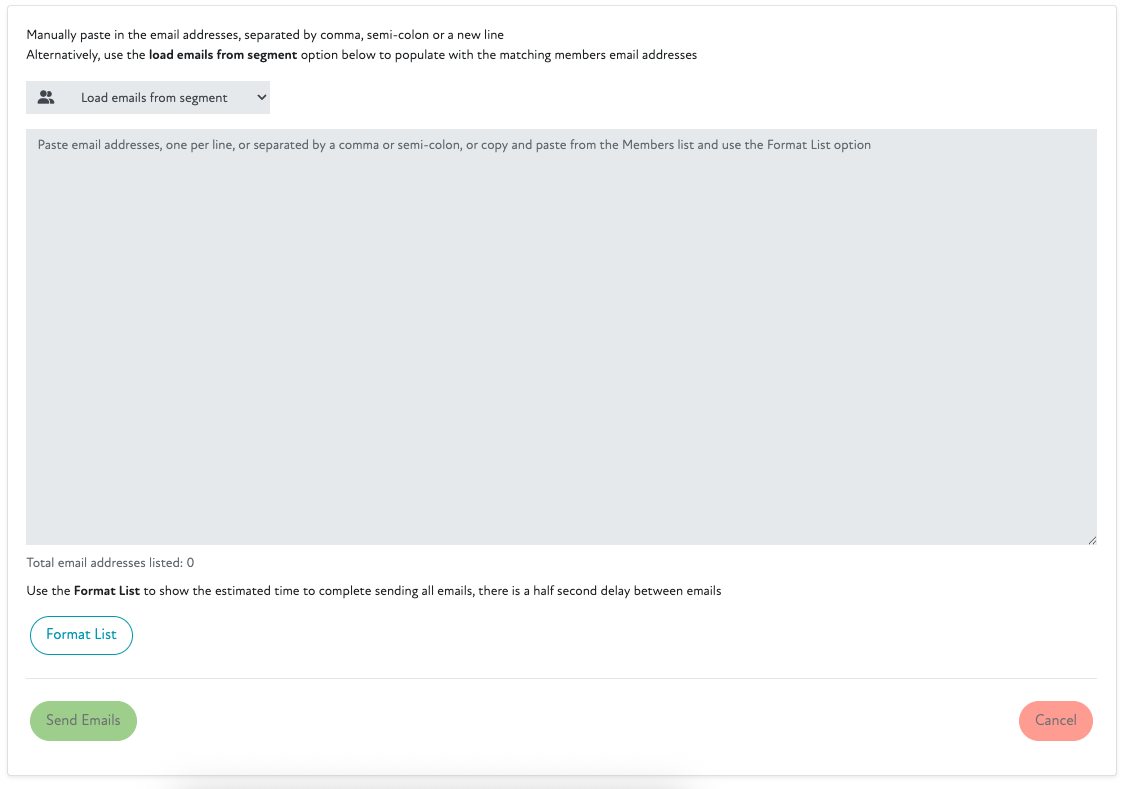1124x789 pixels.
Task: Click inside the email addresses text area
Action: [560, 330]
